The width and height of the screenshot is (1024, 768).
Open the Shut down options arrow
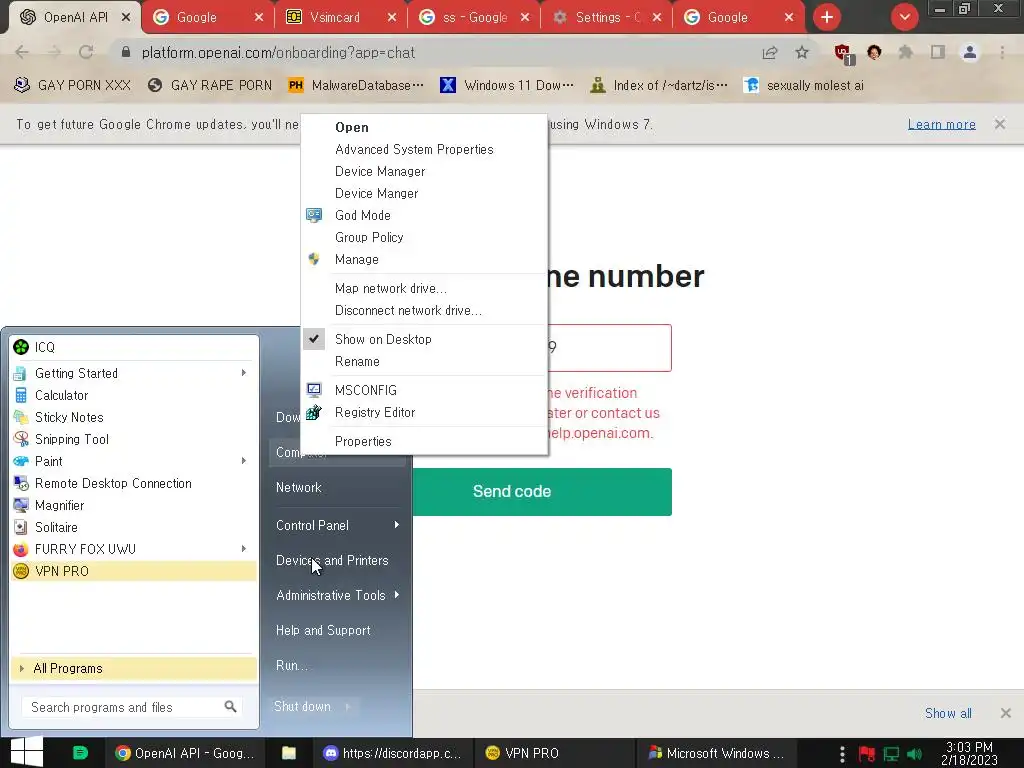[x=348, y=706]
